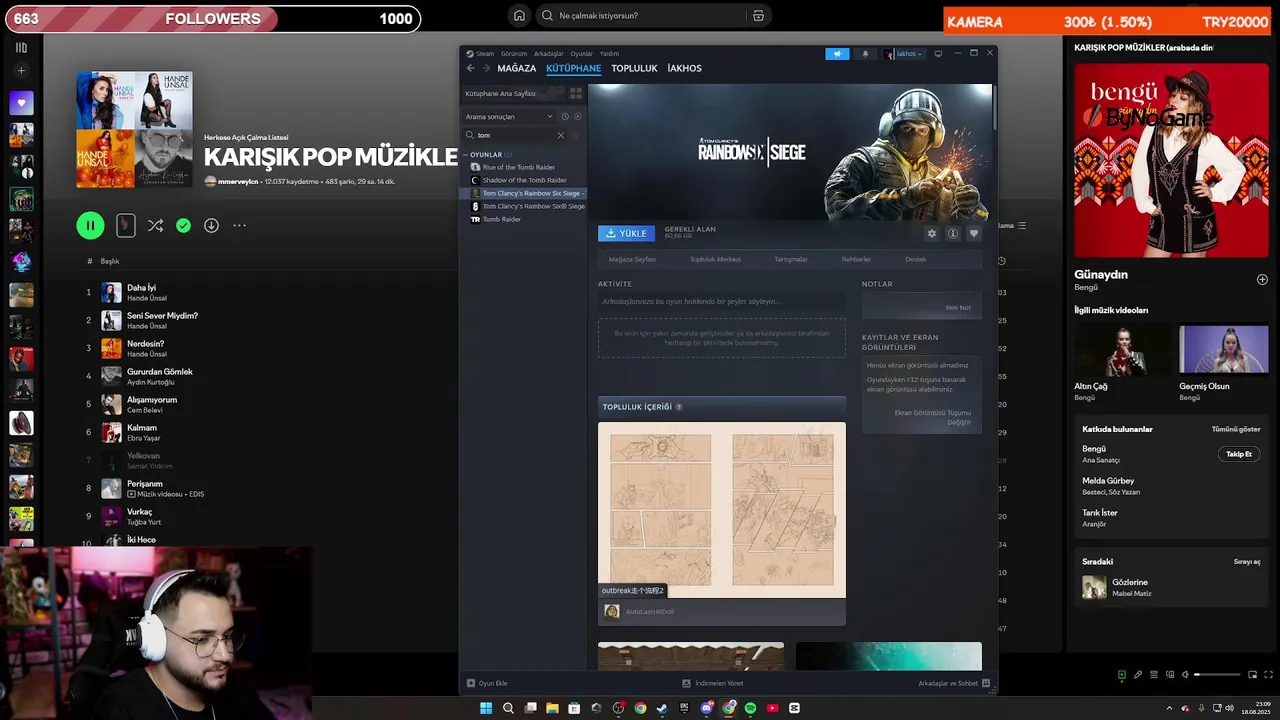Open the Yardım menu in Steam
The width and height of the screenshot is (1280, 720).
(x=609, y=54)
